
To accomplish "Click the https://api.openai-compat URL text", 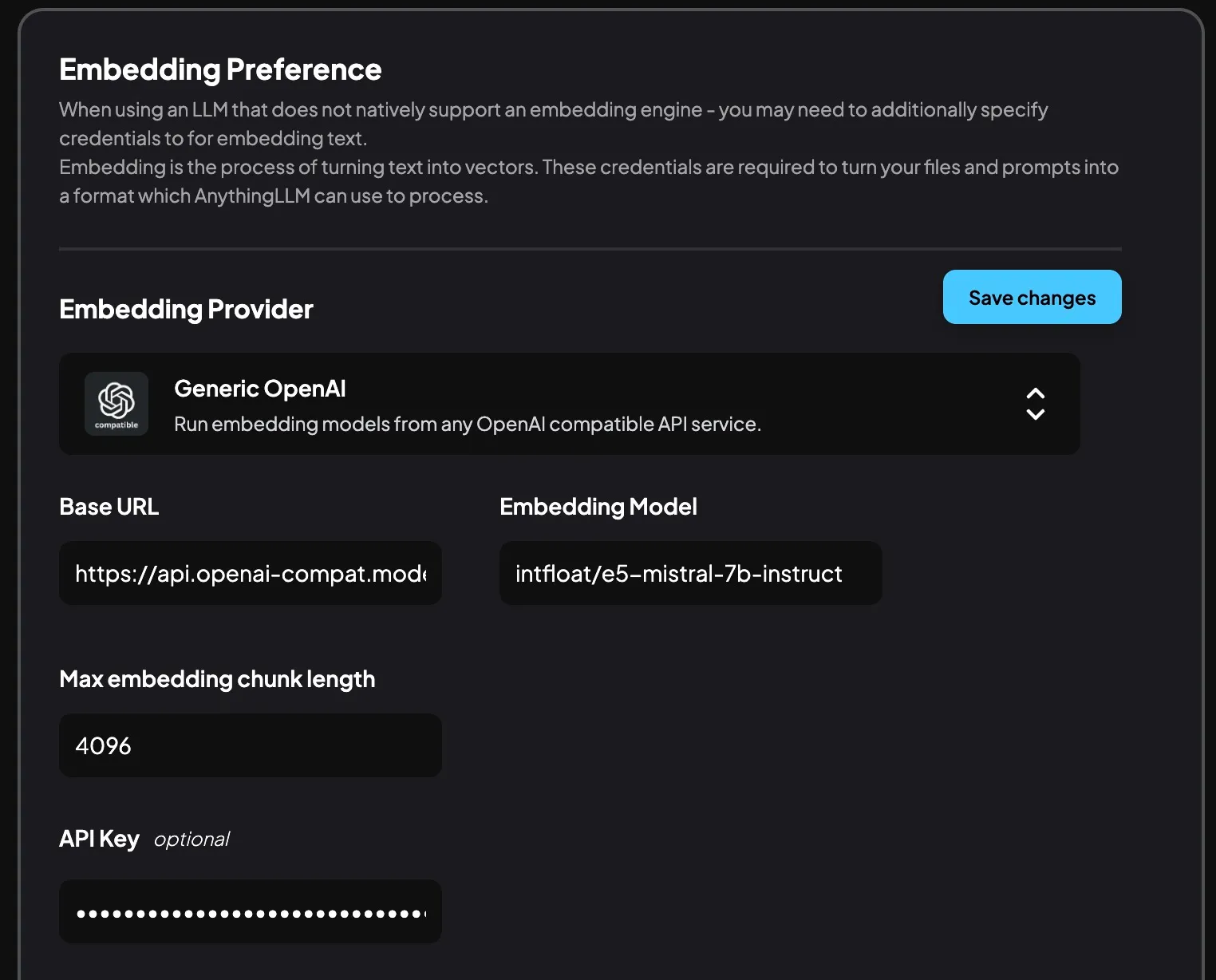I will pyautogui.click(x=251, y=573).
